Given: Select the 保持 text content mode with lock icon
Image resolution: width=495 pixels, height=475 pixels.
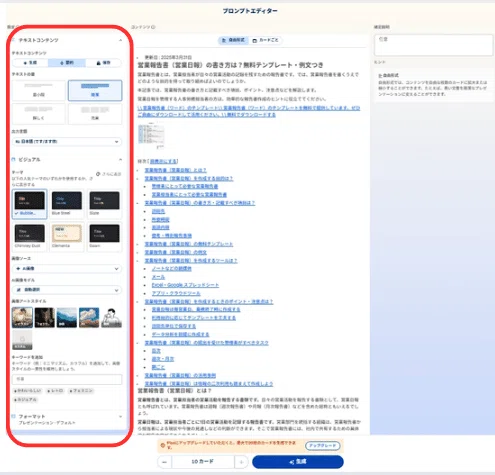Looking at the screenshot, I should click(103, 63).
